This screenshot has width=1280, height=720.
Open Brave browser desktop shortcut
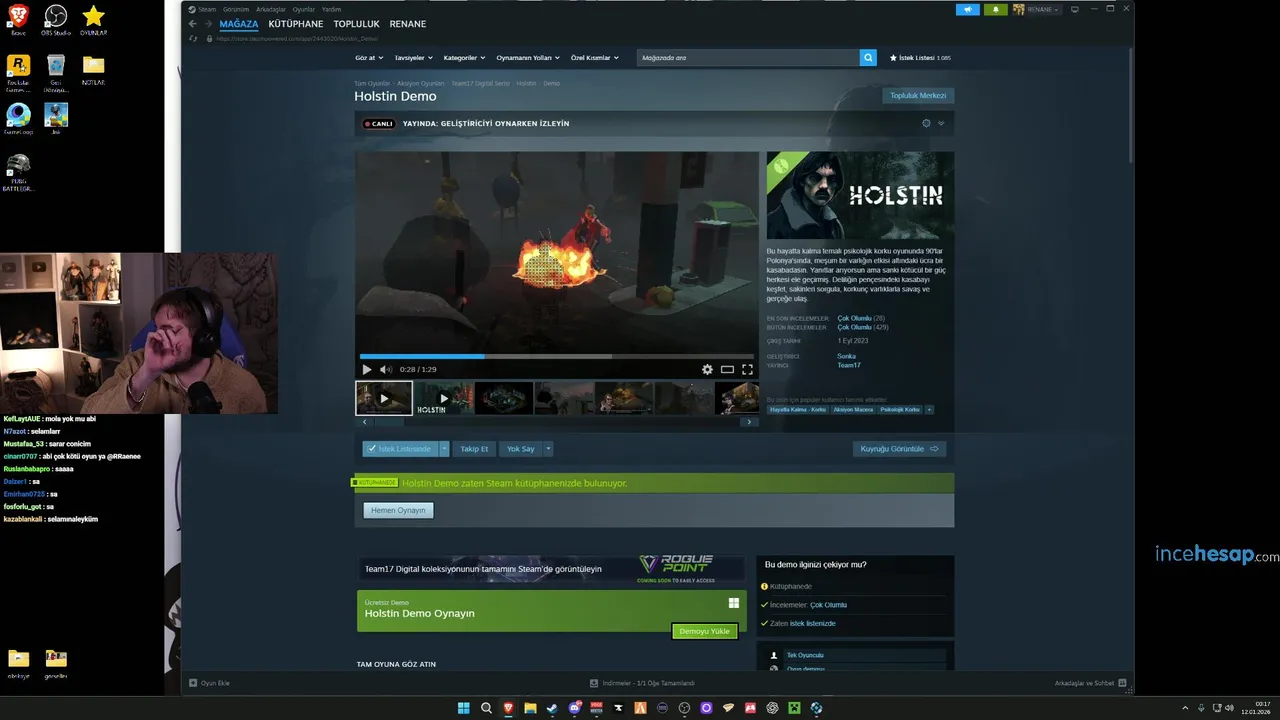click(18, 19)
